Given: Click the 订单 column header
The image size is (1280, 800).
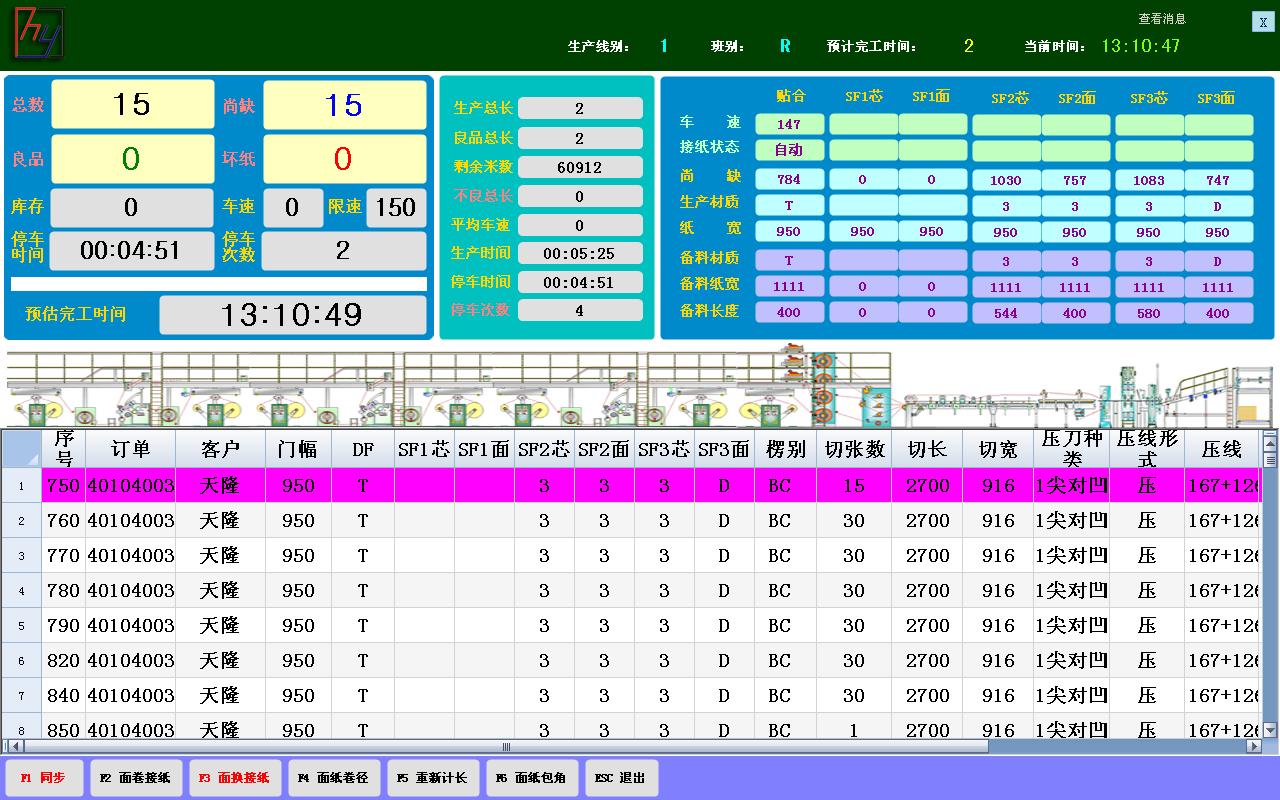Looking at the screenshot, I should 130,450.
